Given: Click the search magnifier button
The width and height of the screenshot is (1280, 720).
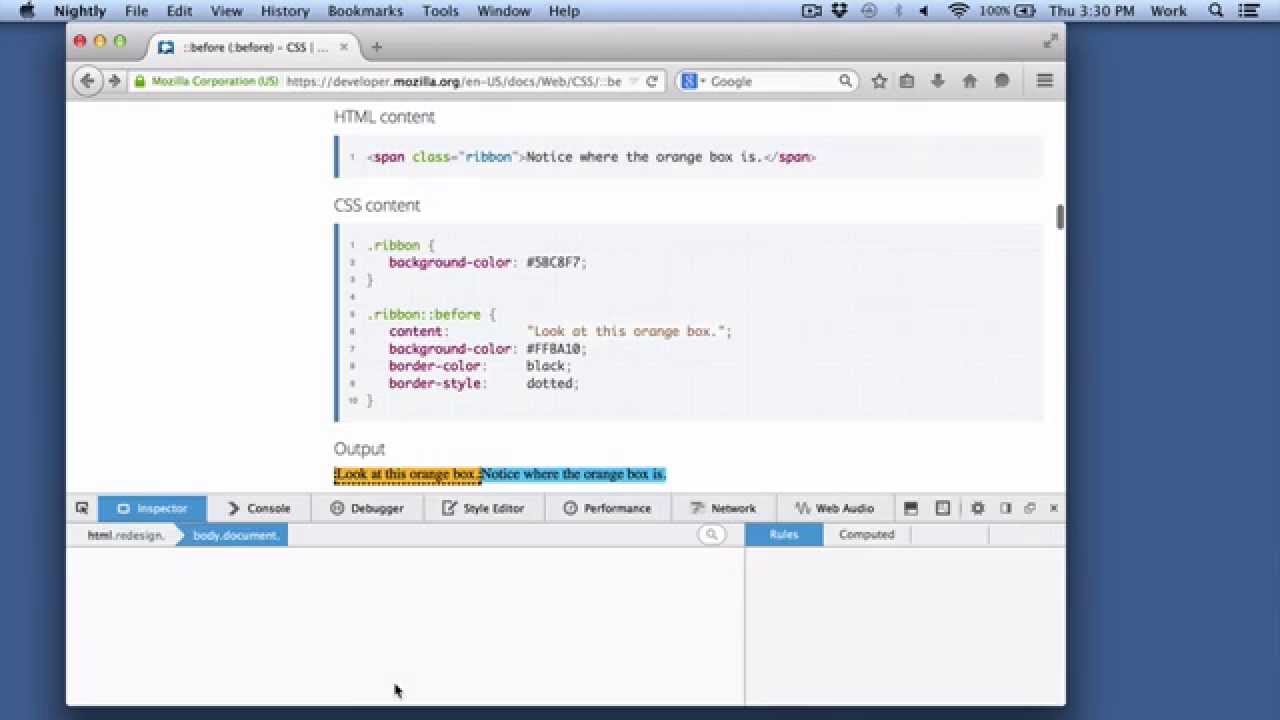Looking at the screenshot, I should (x=845, y=81).
